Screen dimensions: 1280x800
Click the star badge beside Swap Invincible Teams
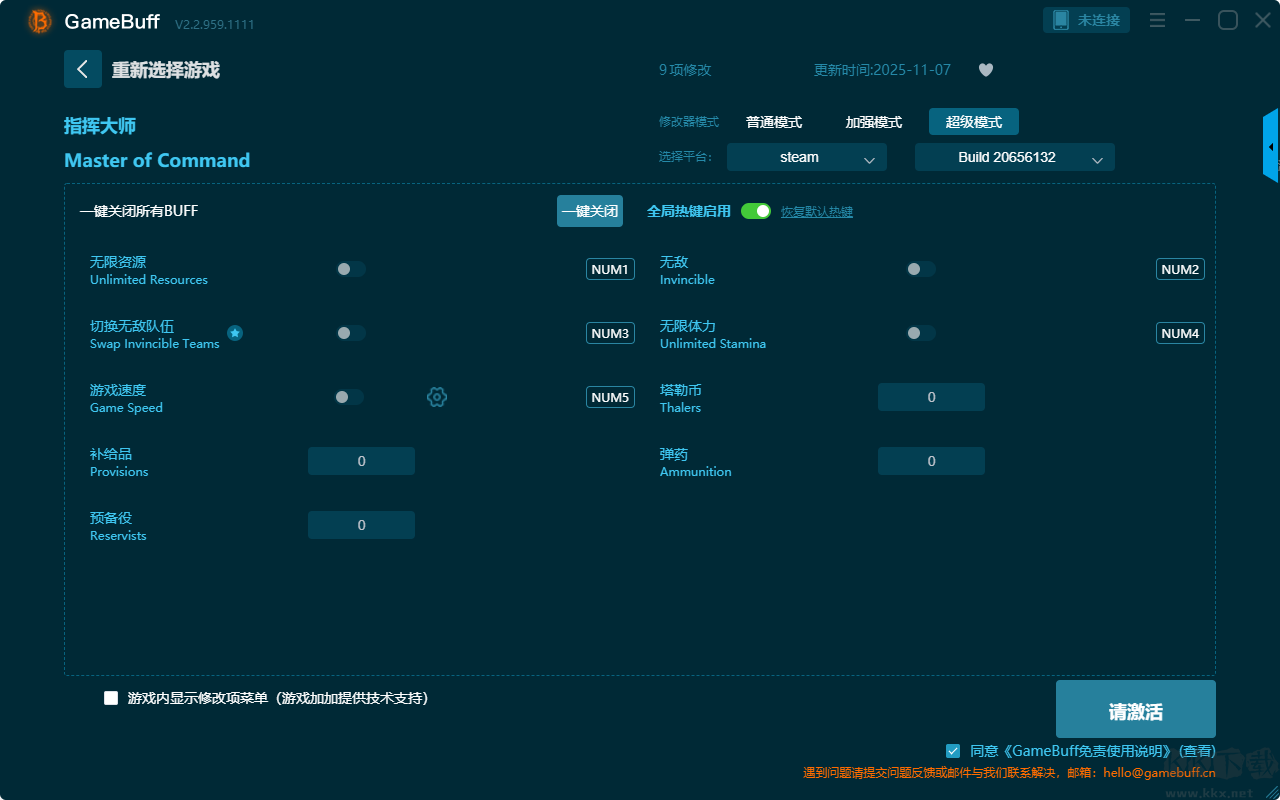(x=235, y=333)
